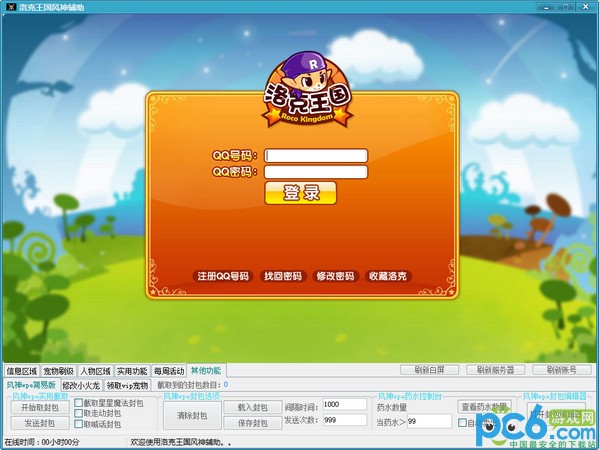The height and width of the screenshot is (450, 599).
Task: Check the 取喊话封包 option
Action: 78,424
